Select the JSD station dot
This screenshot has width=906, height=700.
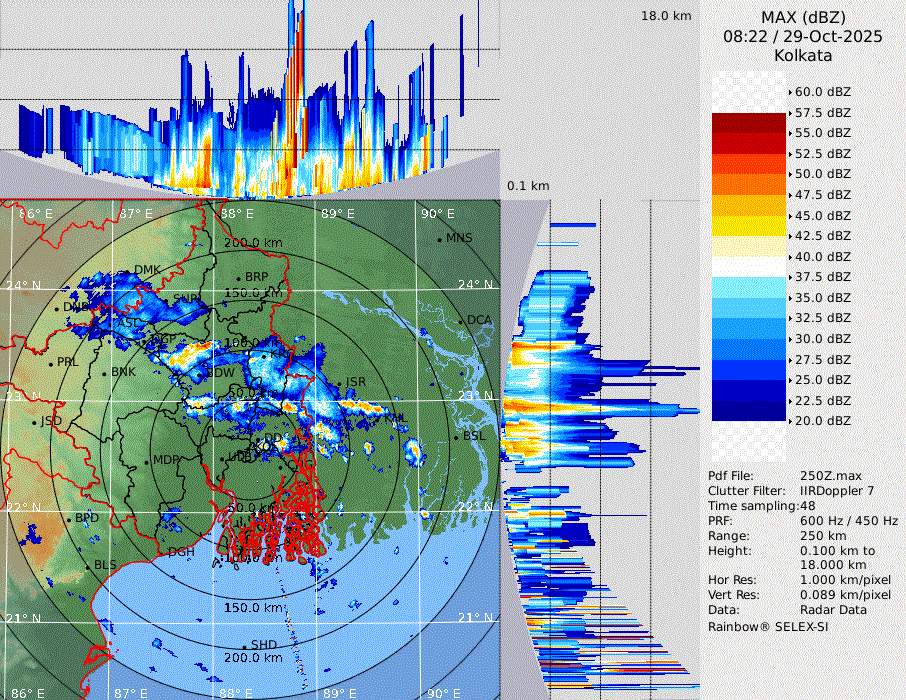click(35, 422)
